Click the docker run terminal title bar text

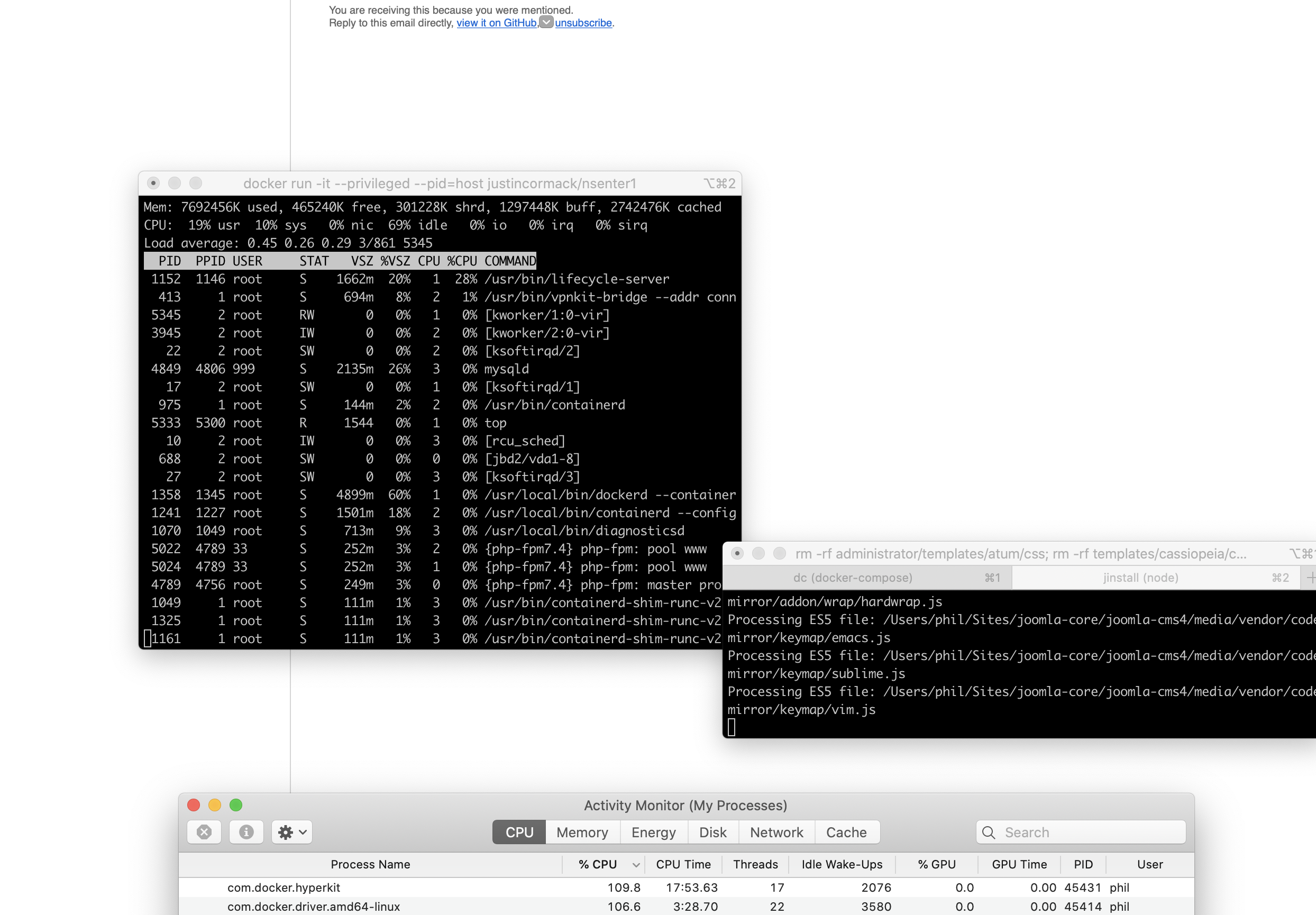pyautogui.click(x=440, y=184)
